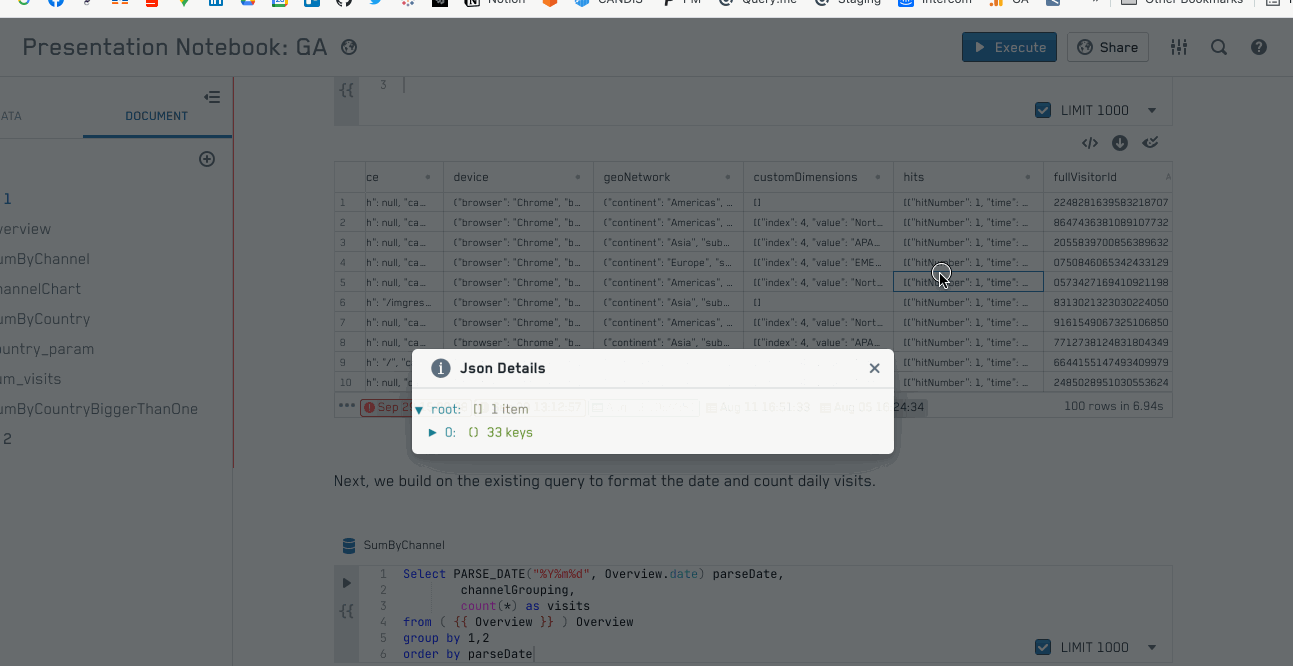Select SumByCountry in document outline
Screen dimensions: 1293x666
point(45,319)
